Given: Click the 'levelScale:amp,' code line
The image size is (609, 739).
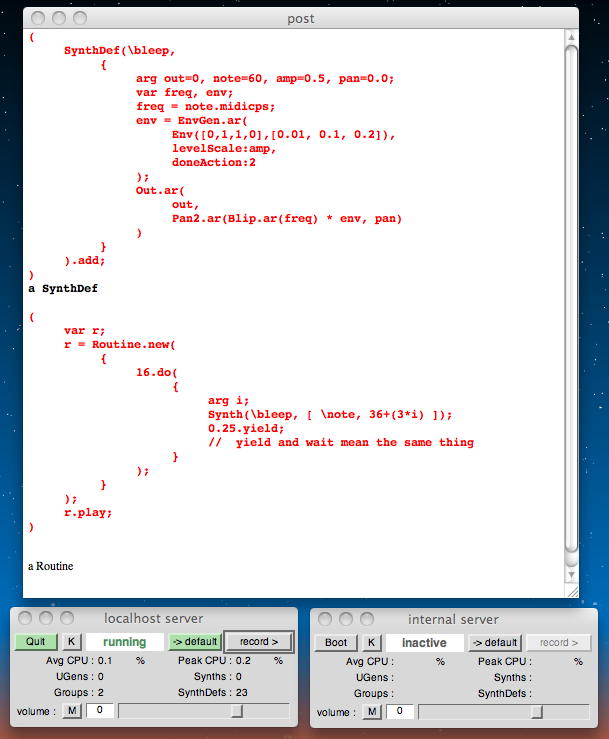Looking at the screenshot, I should click(x=224, y=148).
